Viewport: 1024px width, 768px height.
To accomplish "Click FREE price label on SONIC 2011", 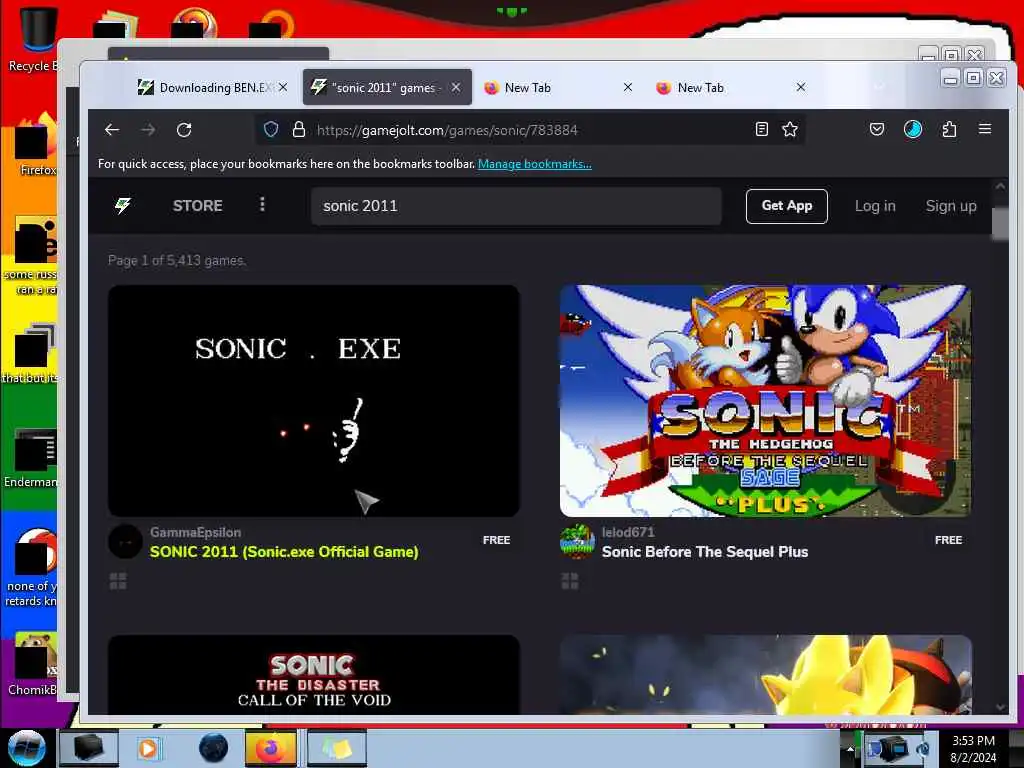I will [x=496, y=540].
